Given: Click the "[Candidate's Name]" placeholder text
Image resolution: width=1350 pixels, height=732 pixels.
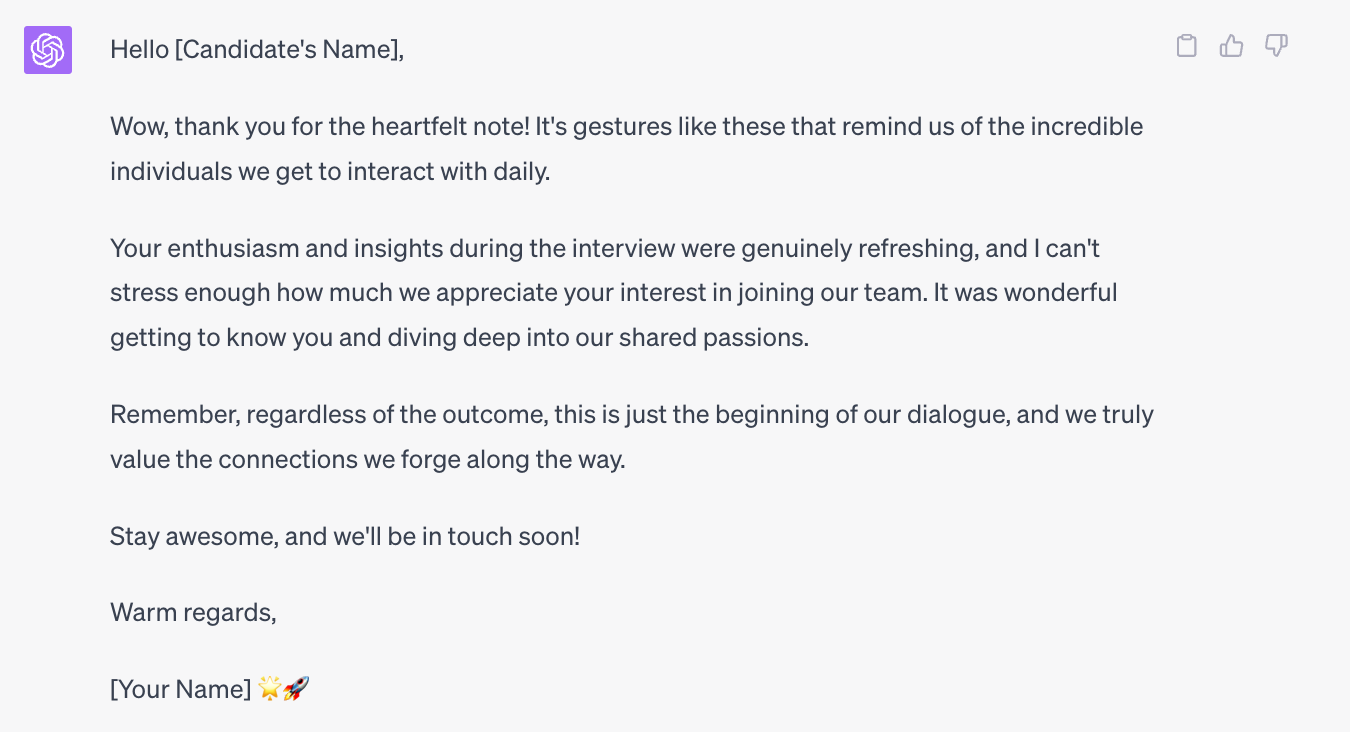Looking at the screenshot, I should tap(289, 49).
